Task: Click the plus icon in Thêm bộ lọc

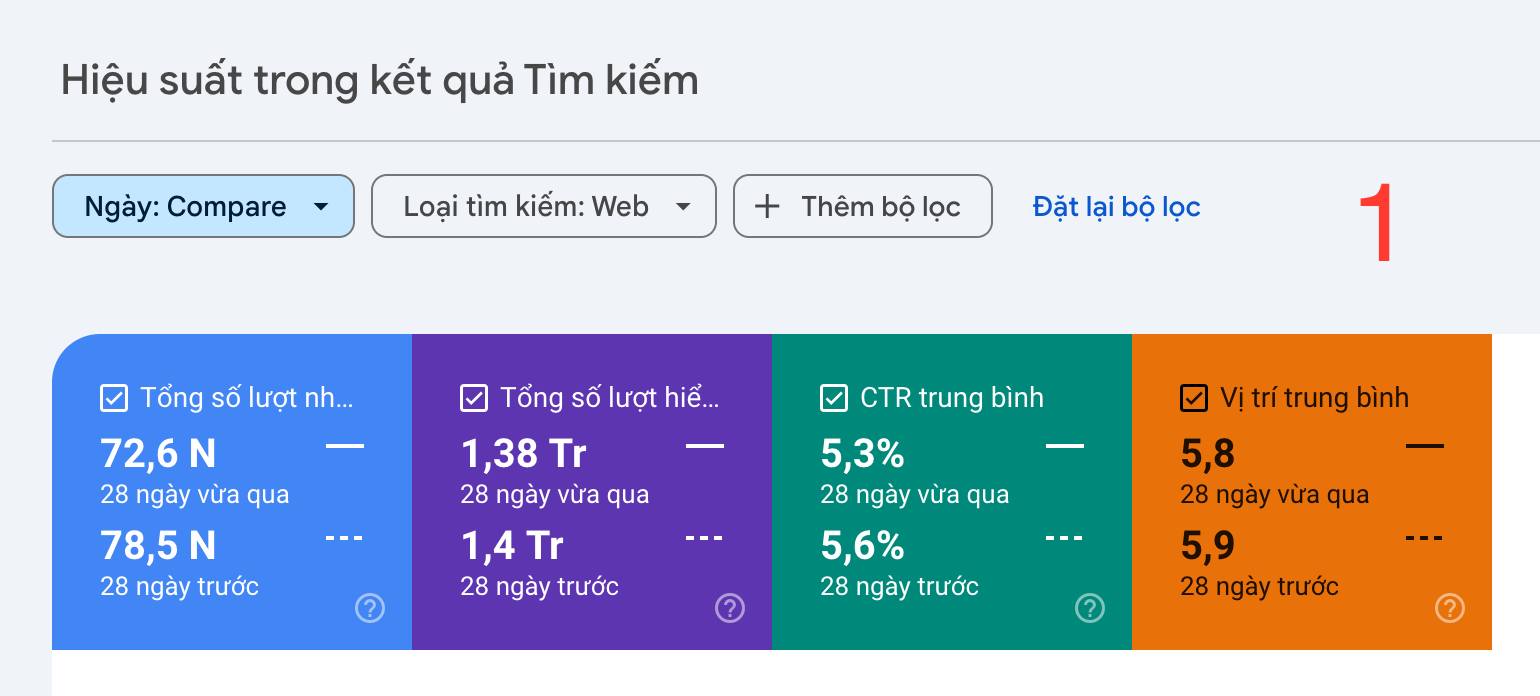Action: pos(767,207)
